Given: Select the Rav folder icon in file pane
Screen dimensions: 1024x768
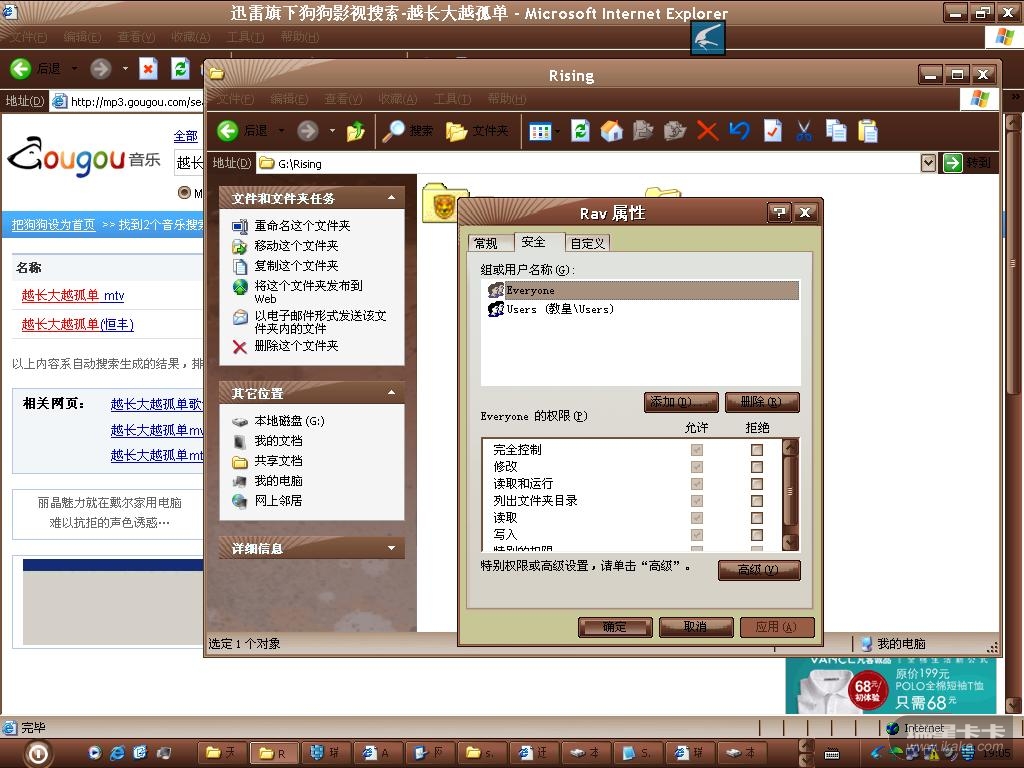Looking at the screenshot, I should point(443,204).
